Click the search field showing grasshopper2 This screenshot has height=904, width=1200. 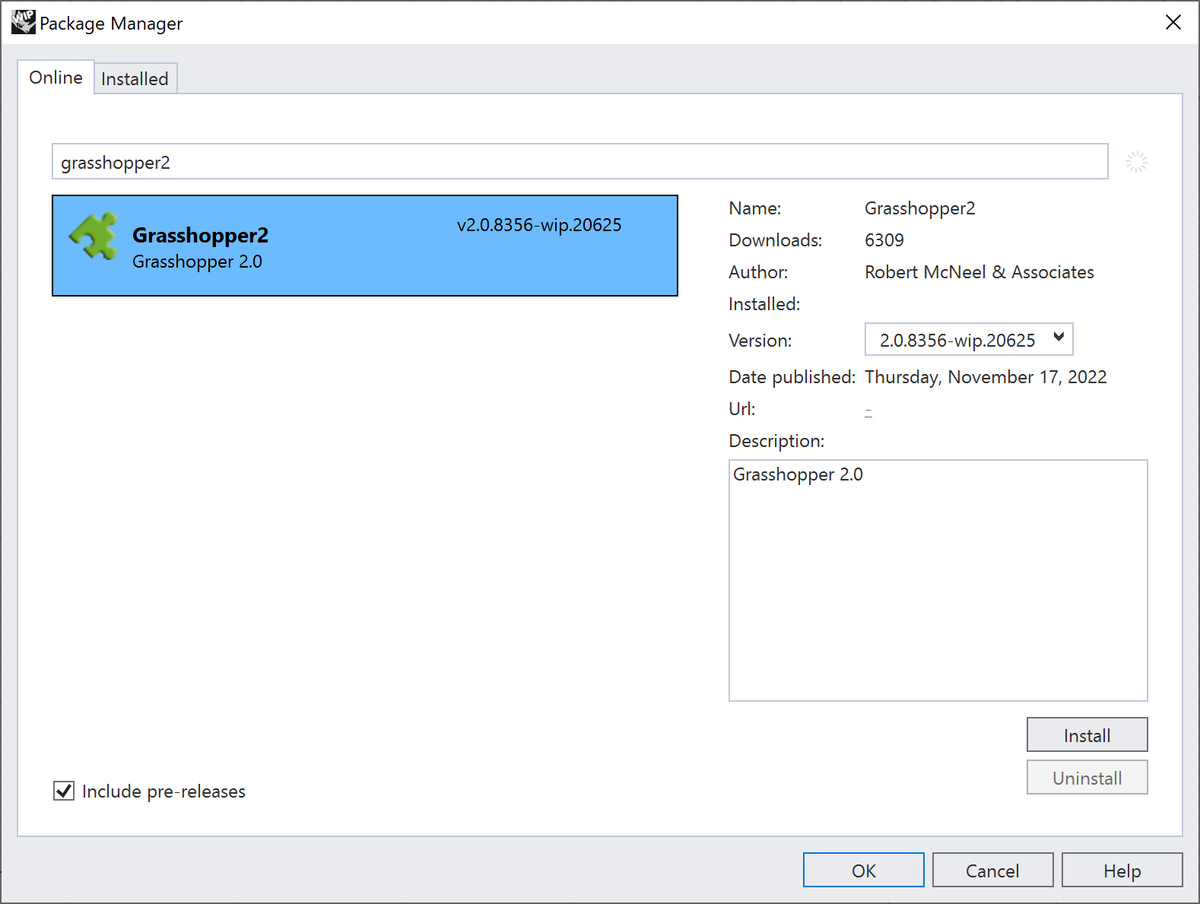tap(580, 161)
